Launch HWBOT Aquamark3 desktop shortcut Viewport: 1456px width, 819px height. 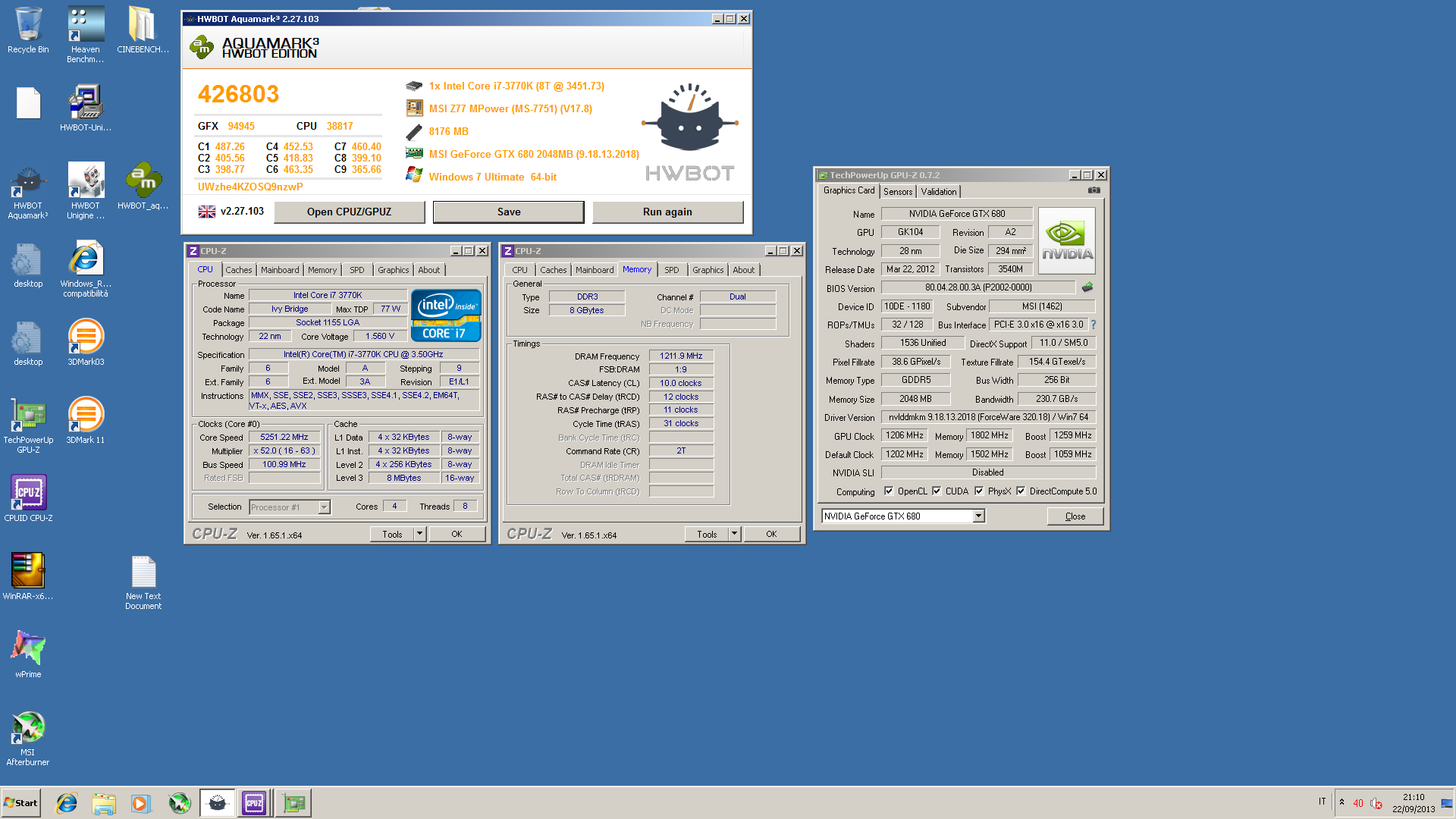[28, 191]
